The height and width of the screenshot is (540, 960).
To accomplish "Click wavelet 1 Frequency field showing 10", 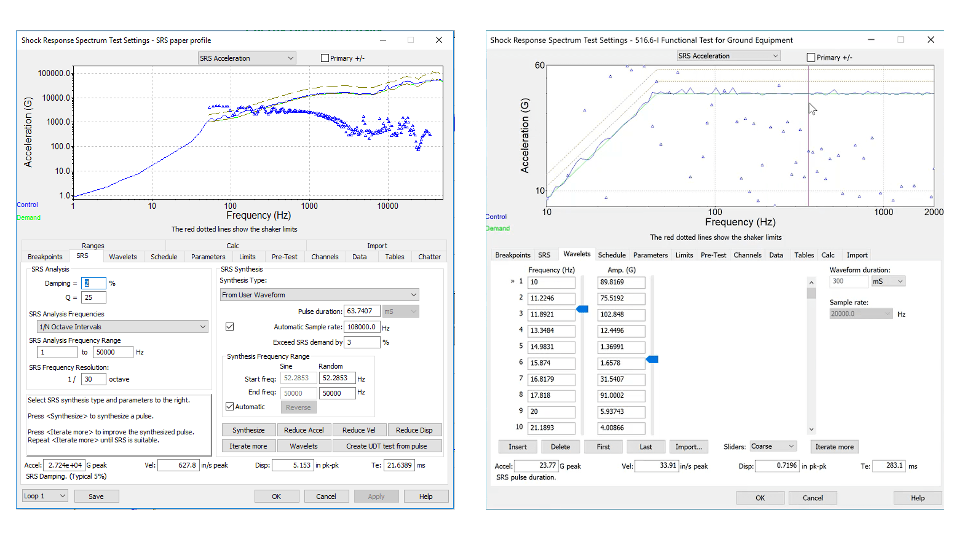I will 552,282.
